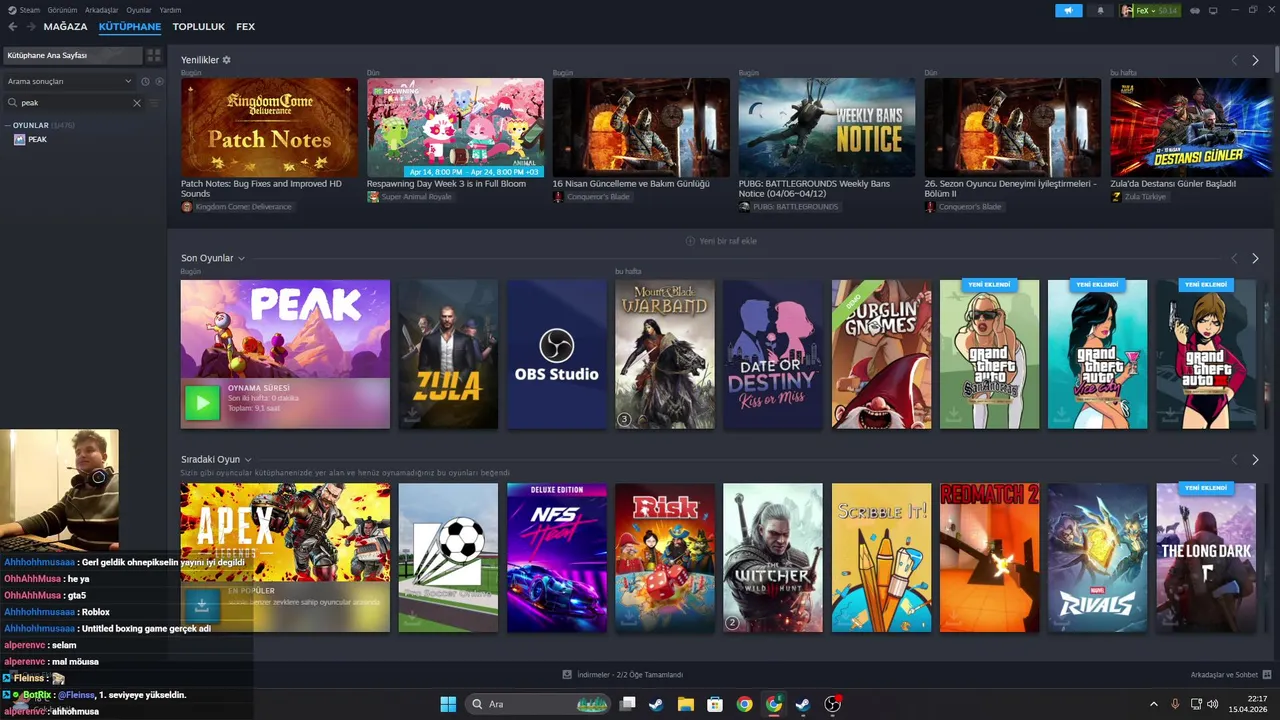Open Friends and Chat icon at bottom right
Screen dimensions: 1280x720
click(x=1267, y=675)
